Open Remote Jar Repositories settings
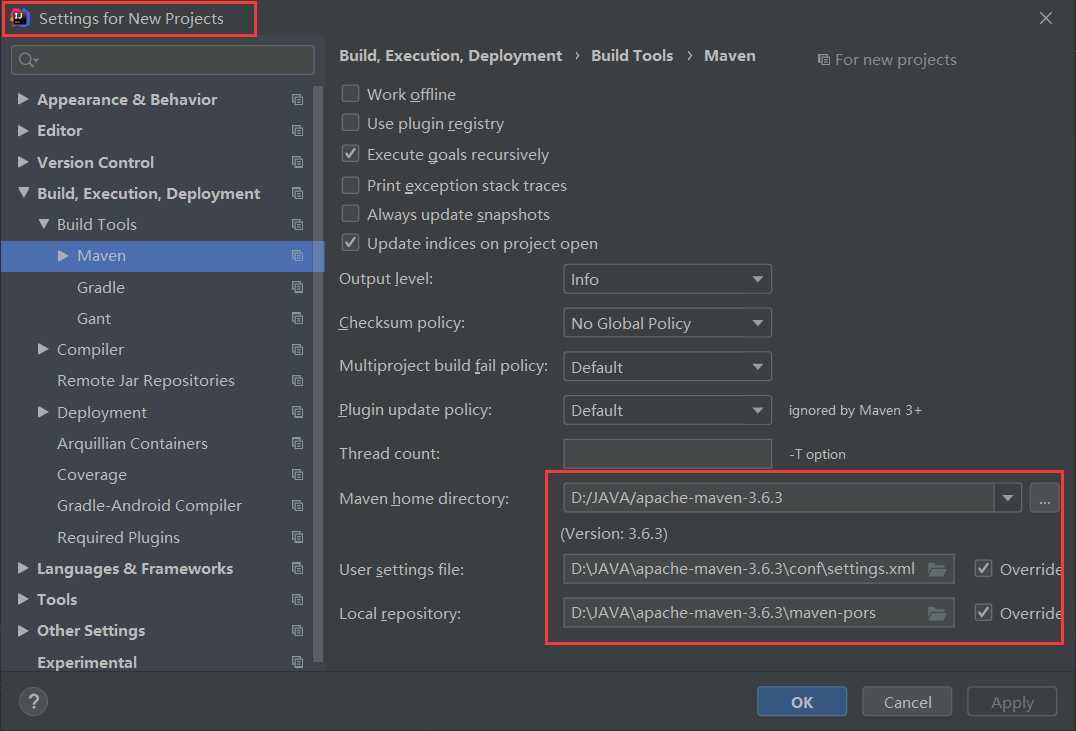 coord(145,380)
